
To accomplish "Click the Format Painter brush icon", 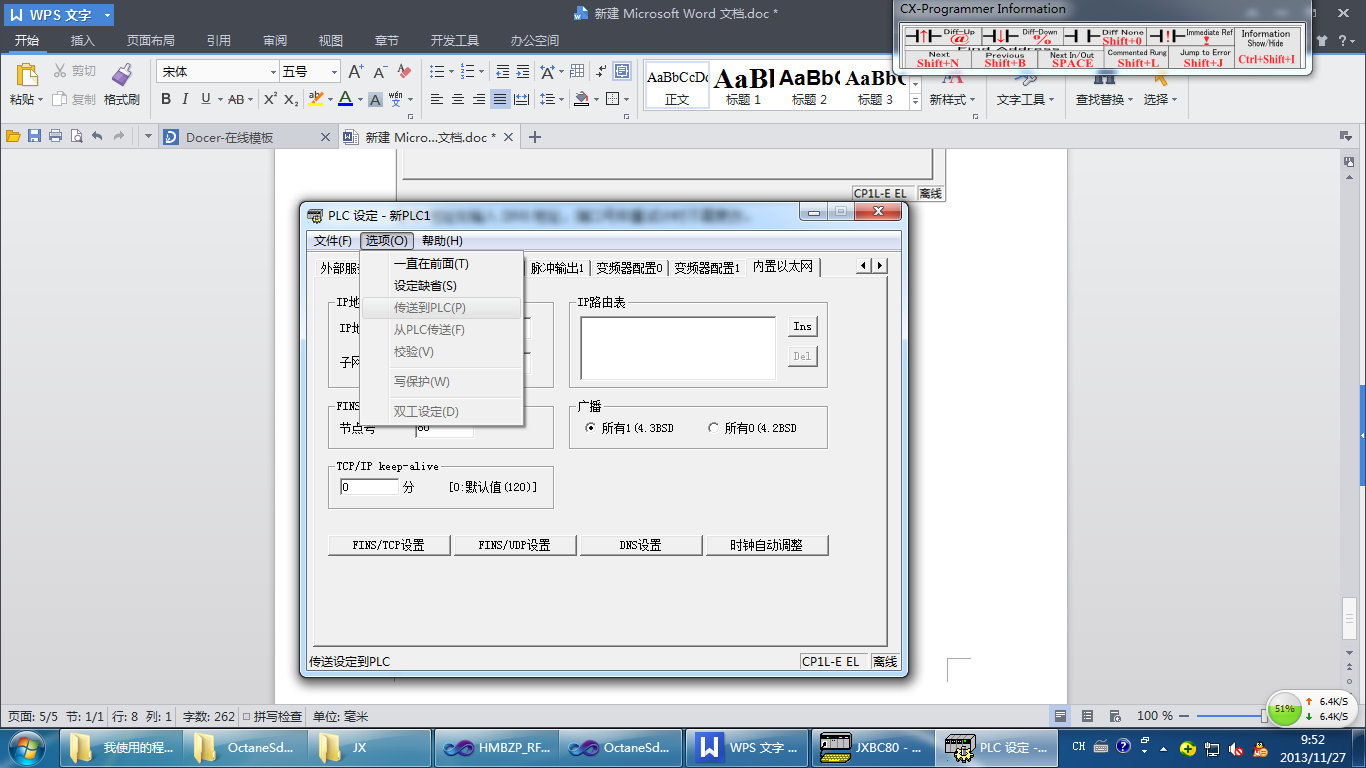I will tap(121, 76).
